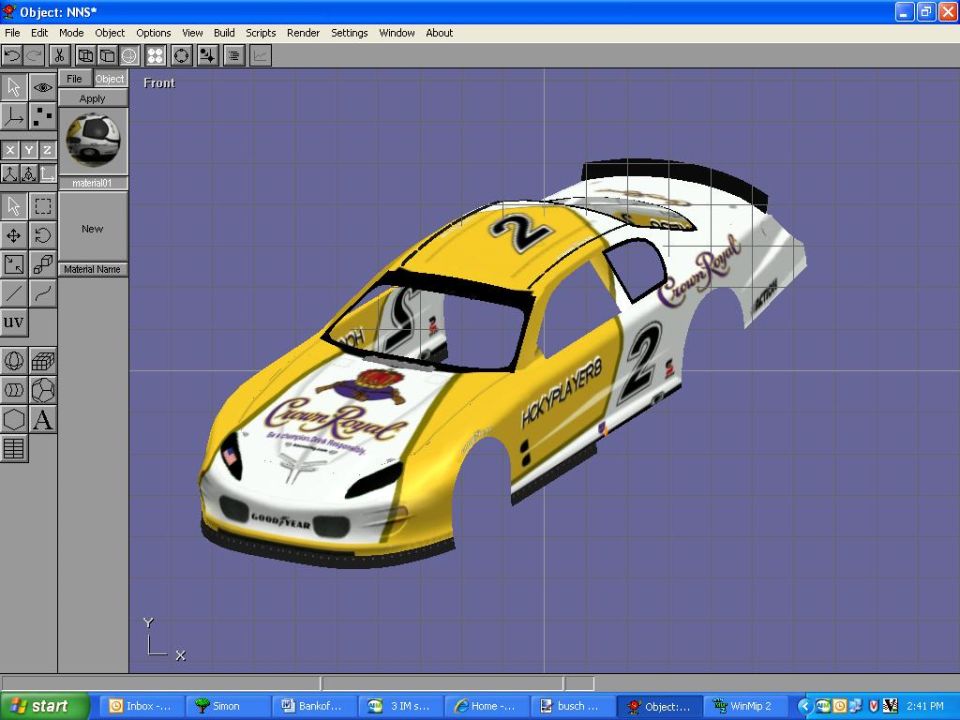Viewport: 960px width, 720px height.
Task: Toggle the Y axis lock
Action: [x=29, y=150]
